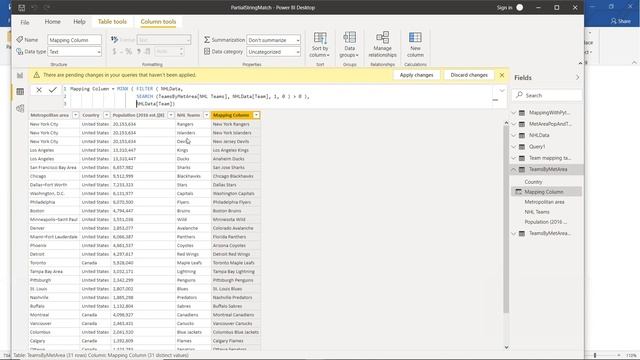Click the NHLData table icon

522,135
